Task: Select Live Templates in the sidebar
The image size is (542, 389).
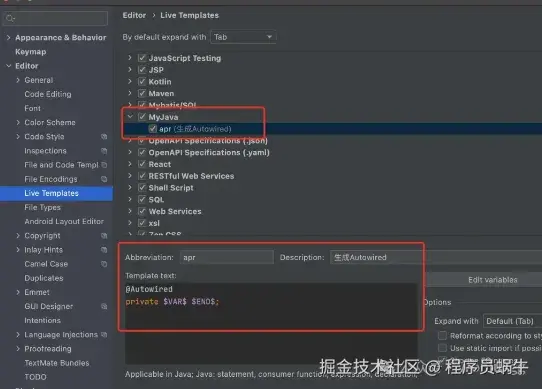Action: (x=56, y=193)
